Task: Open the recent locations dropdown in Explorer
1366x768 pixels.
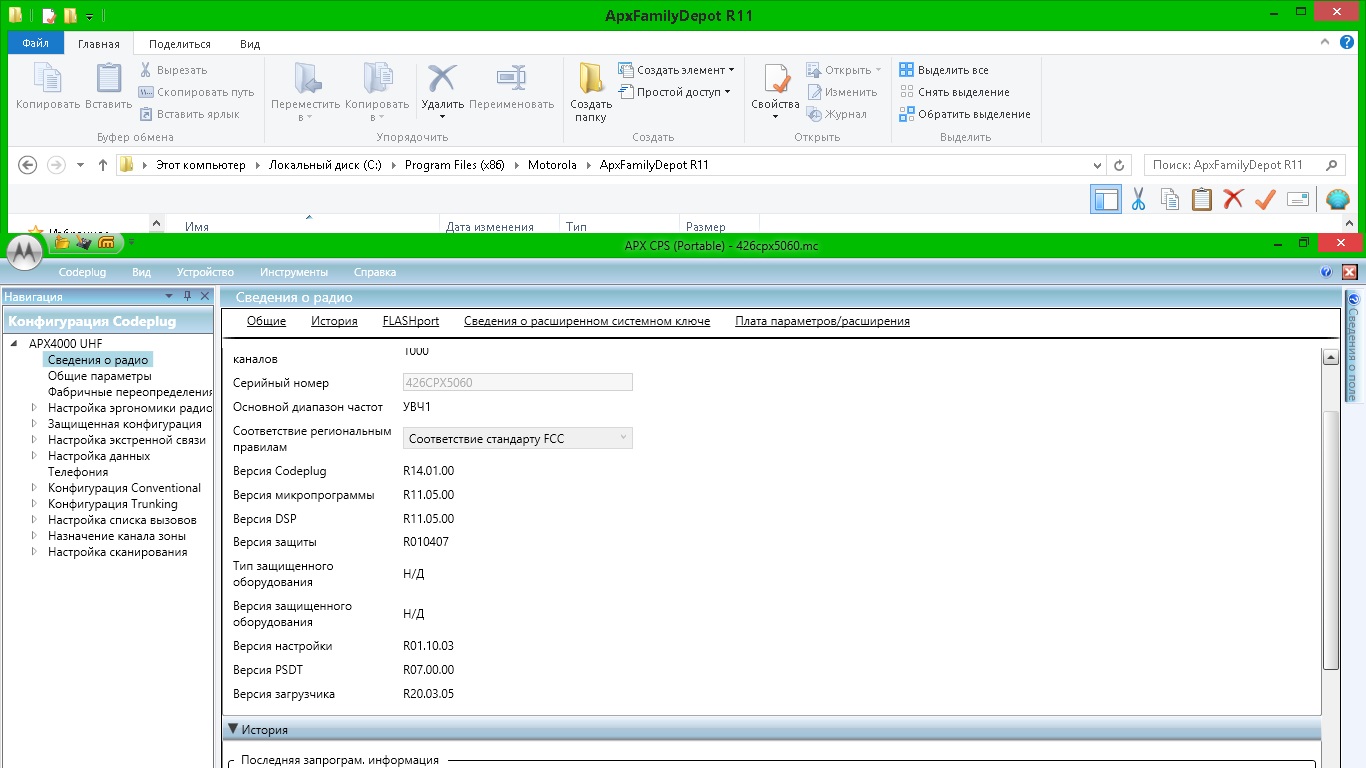Action: pos(80,165)
